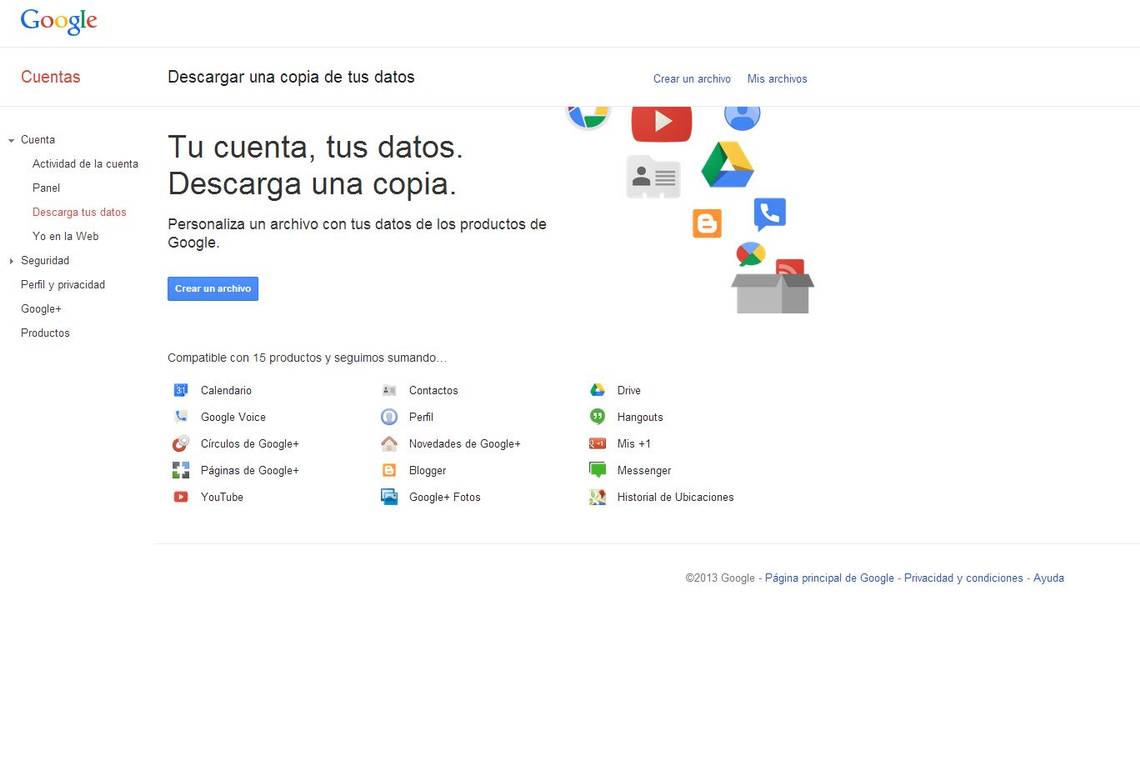Click the Mis +1 product icon
Image resolution: width=1140 pixels, height=760 pixels.
[x=598, y=444]
